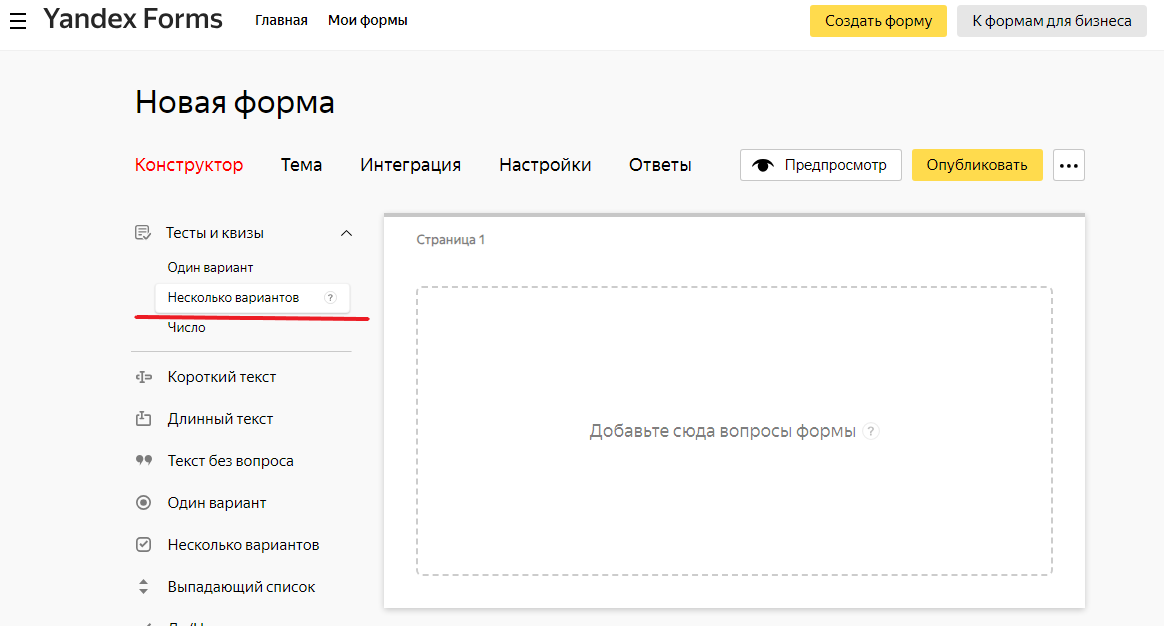Select Несколько вариантов in the main question list
Viewport: 1164px width, 626px height.
(x=242, y=545)
